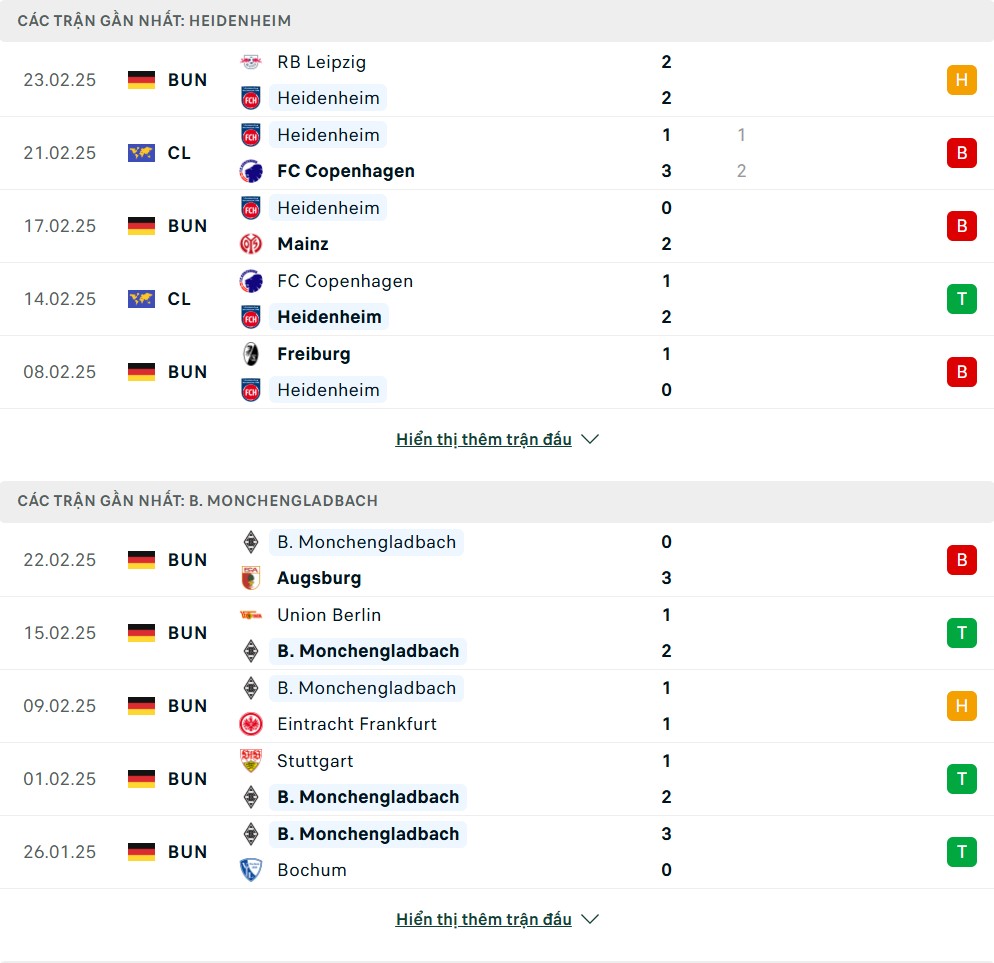Click the Bochum club crest icon
Image resolution: width=994 pixels, height=963 pixels.
tap(250, 870)
